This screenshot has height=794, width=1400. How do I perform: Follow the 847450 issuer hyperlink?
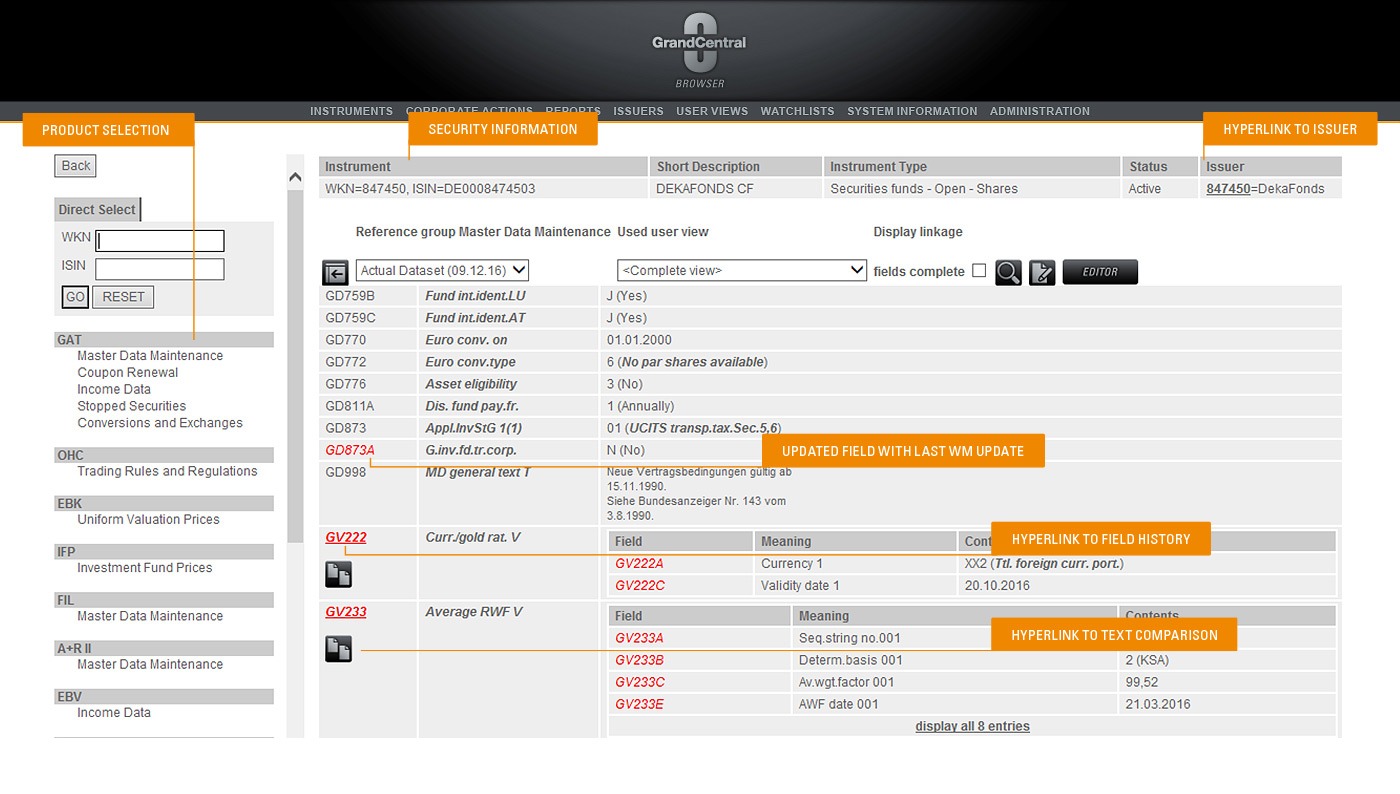pyautogui.click(x=1228, y=188)
